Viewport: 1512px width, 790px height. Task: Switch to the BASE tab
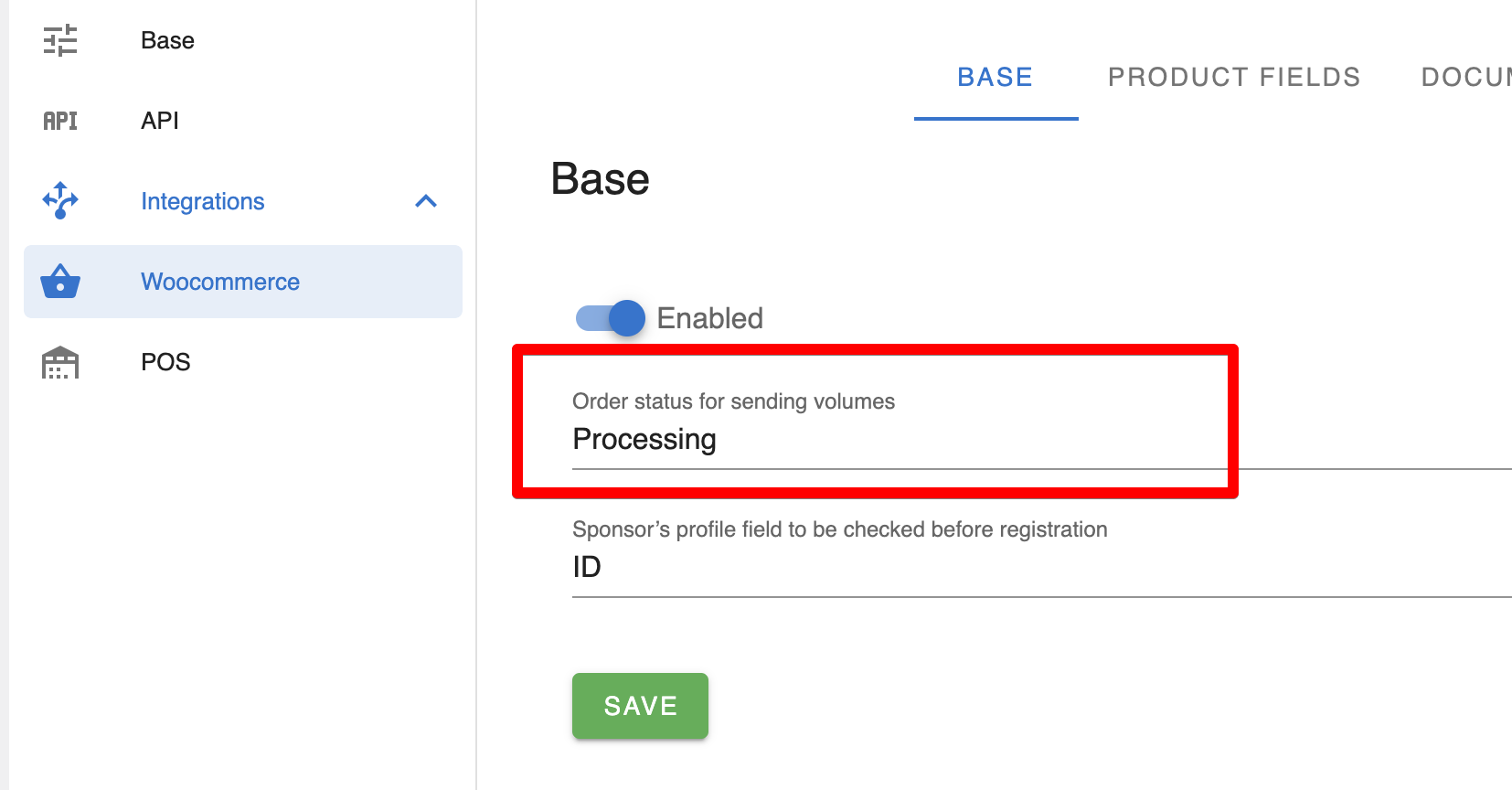(x=995, y=78)
